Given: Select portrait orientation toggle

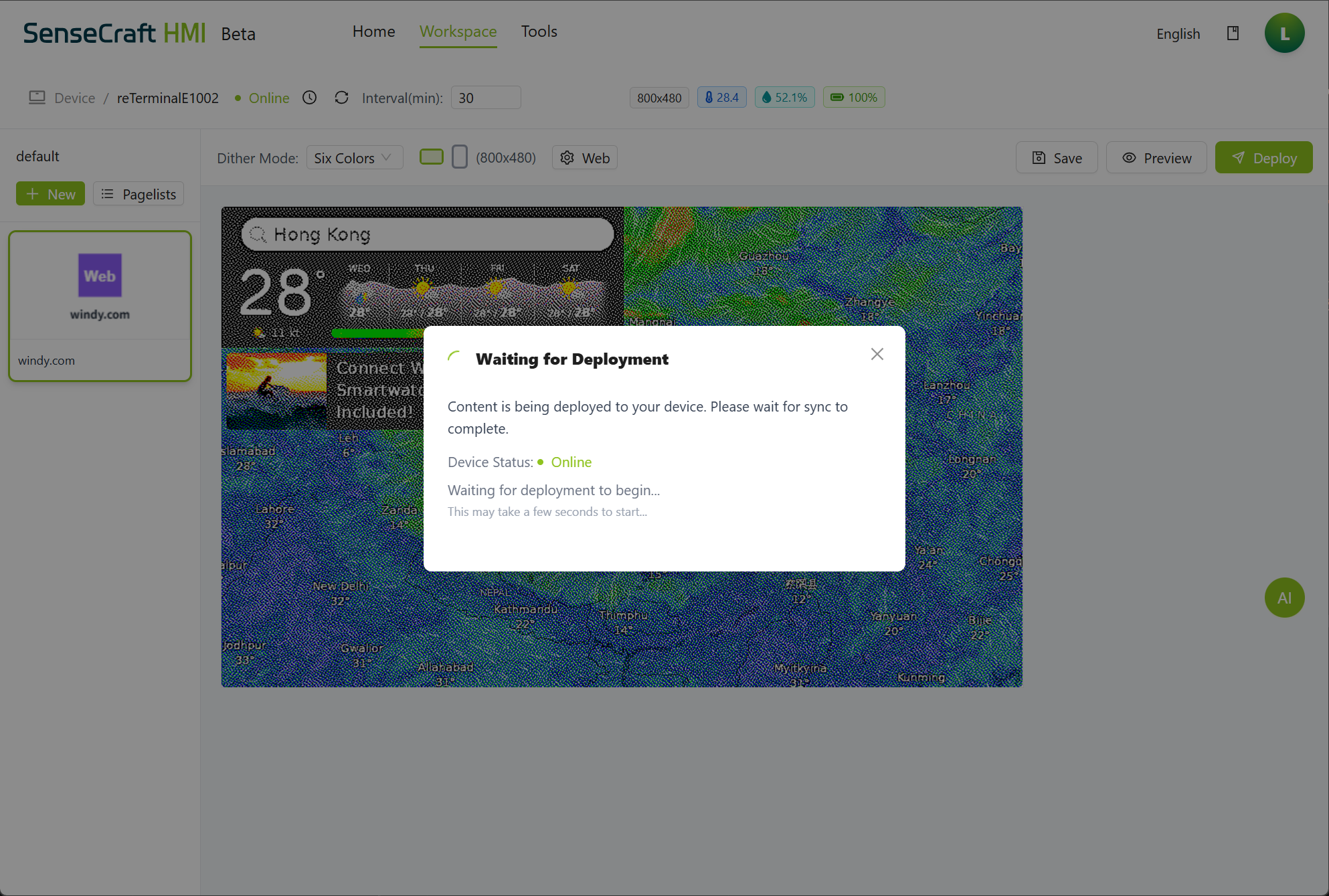Looking at the screenshot, I should point(459,157).
